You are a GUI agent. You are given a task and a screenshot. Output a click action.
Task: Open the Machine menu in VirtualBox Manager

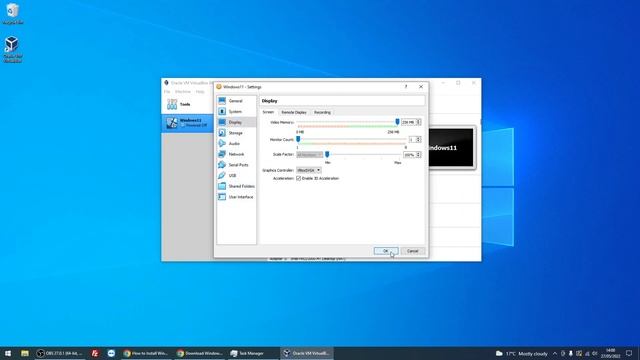(x=183, y=92)
